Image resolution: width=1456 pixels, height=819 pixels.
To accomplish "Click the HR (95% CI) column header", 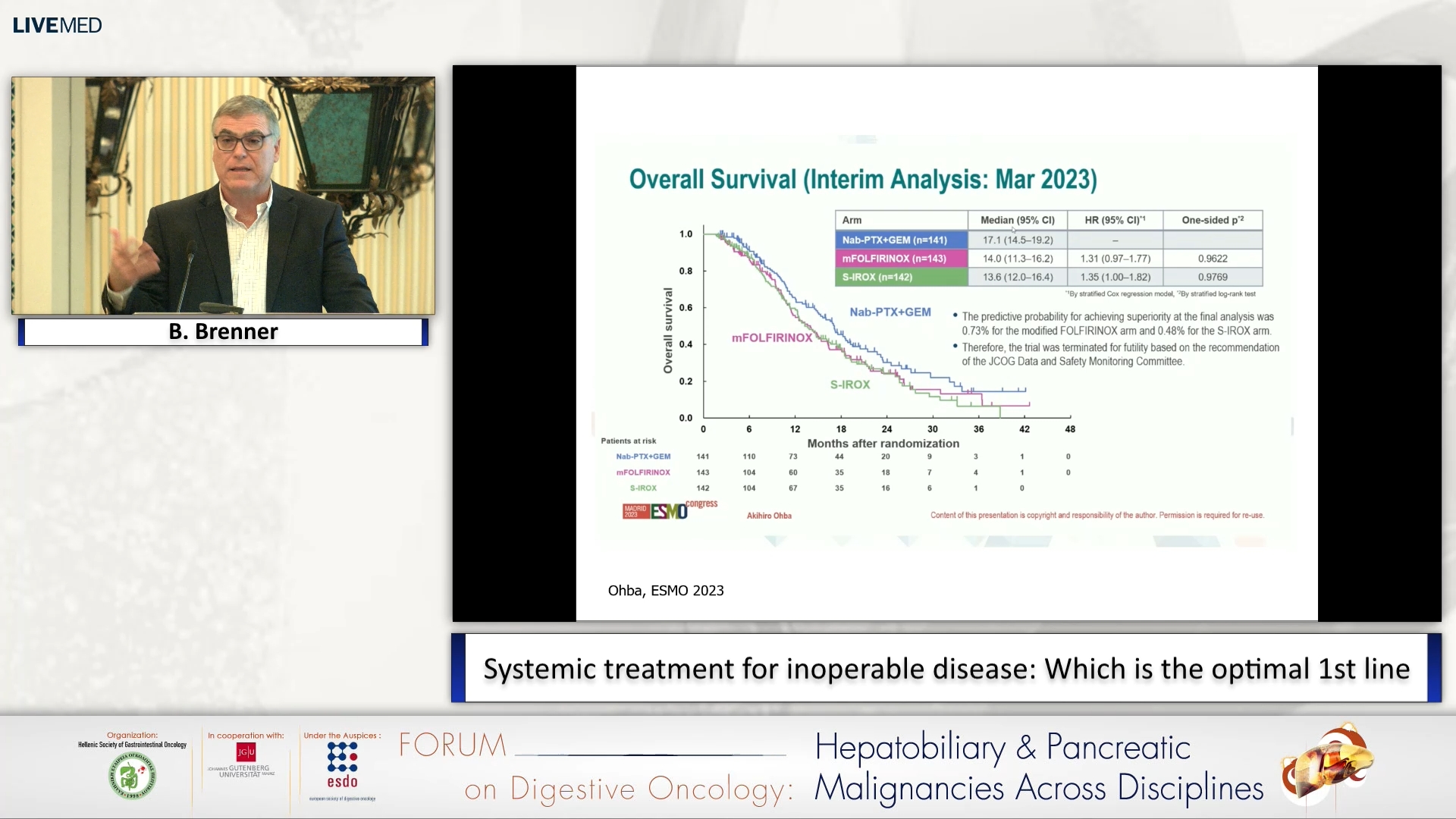I will pos(1115,220).
